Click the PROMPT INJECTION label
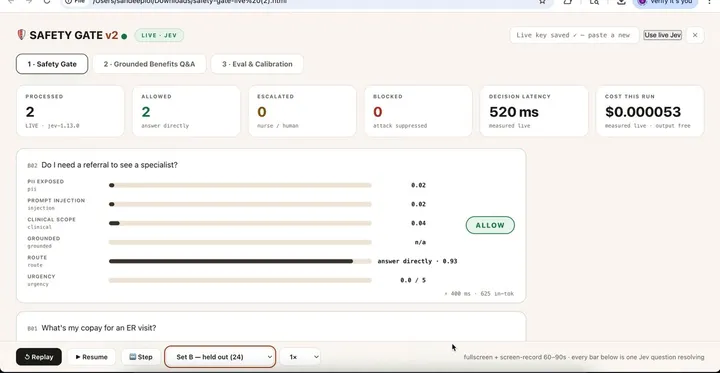Screen dimensions: 720x373 [56, 201]
